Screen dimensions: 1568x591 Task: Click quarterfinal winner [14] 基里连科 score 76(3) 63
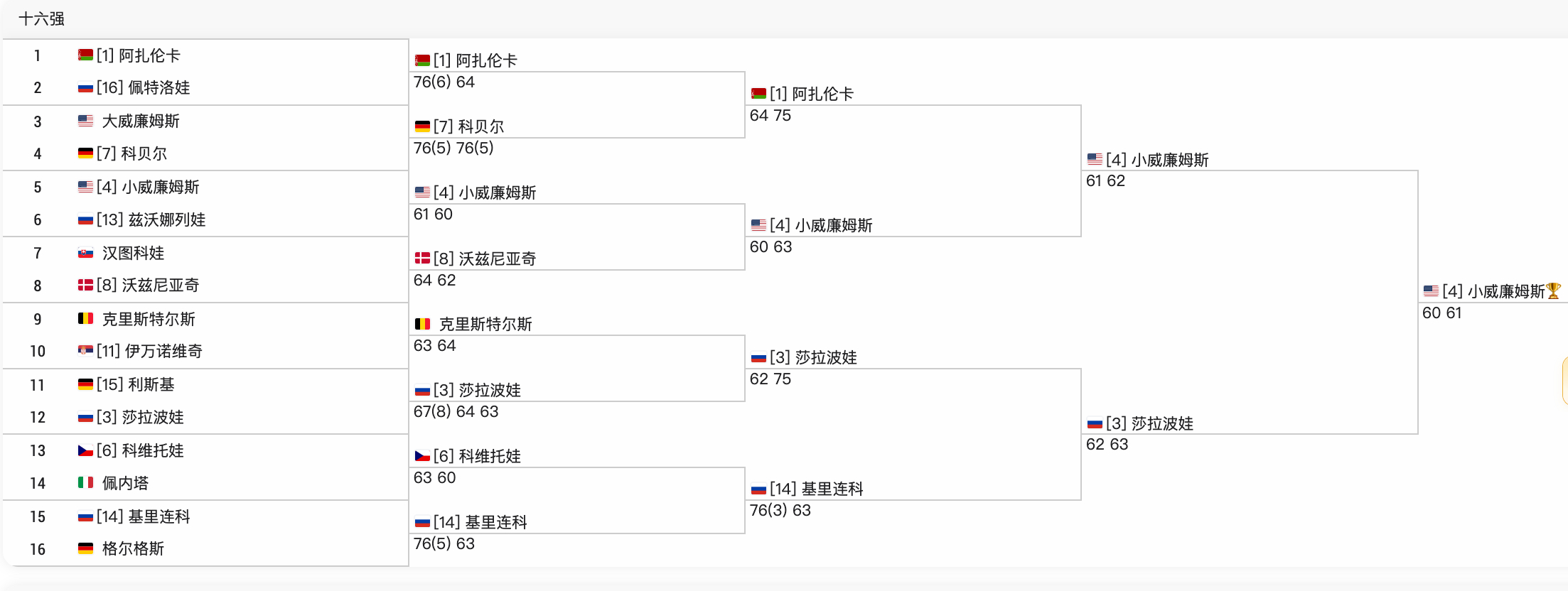(816, 489)
